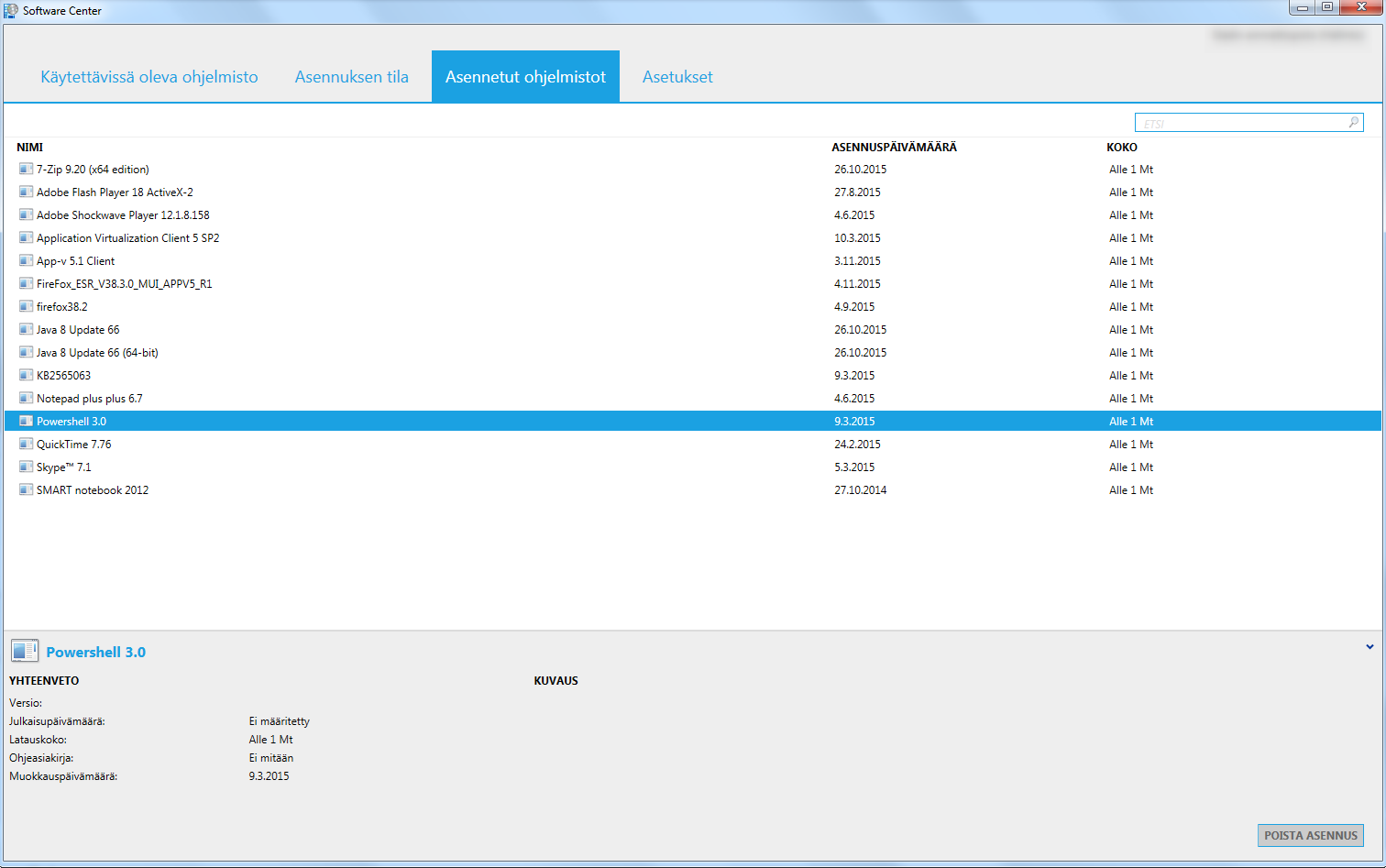Switch to the Asennuksen tila tab

point(352,77)
